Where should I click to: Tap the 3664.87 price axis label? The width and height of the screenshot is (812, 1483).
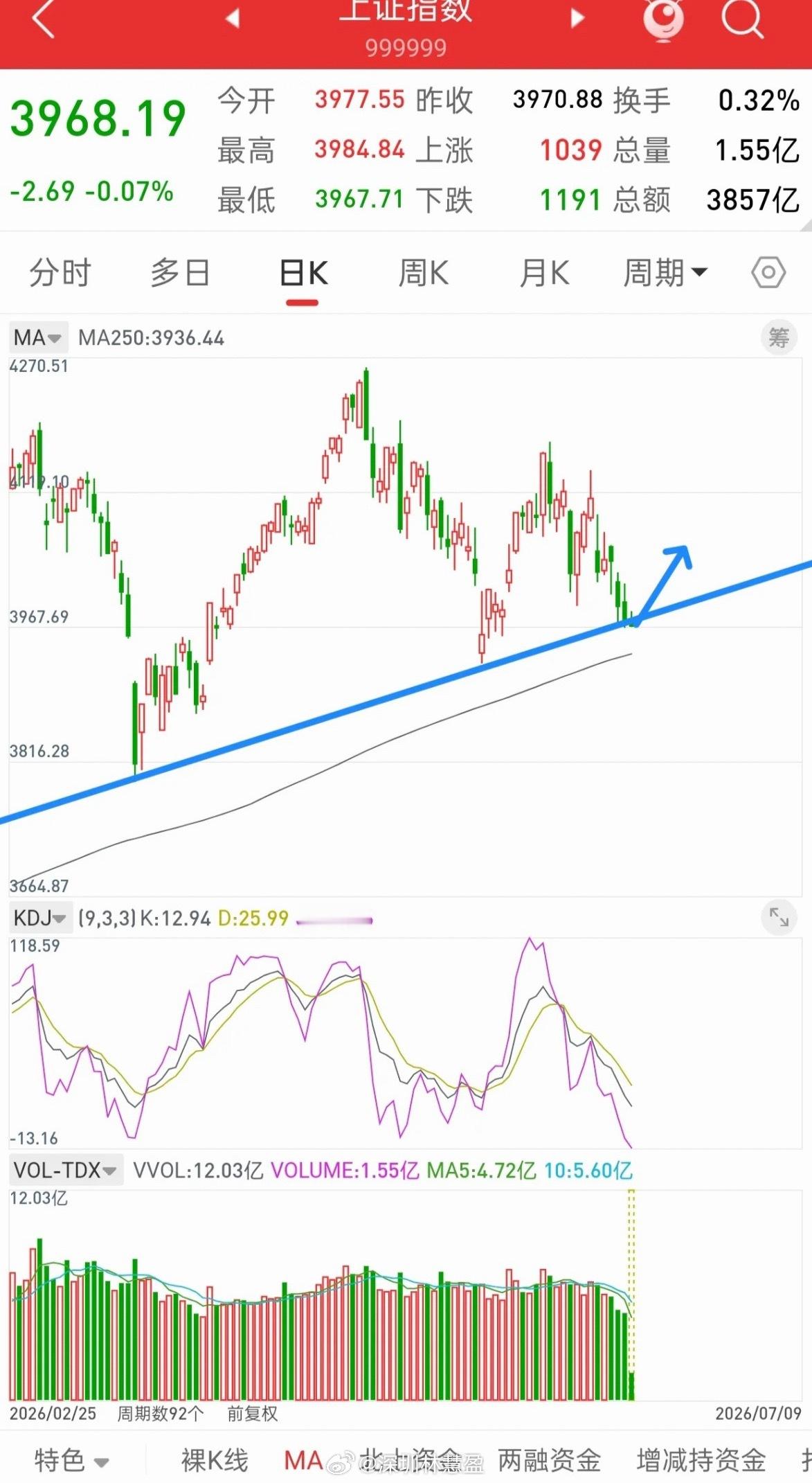coord(39,886)
